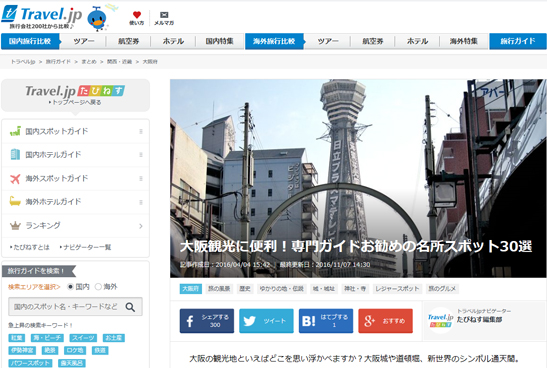Expand the 海外ホテルガイド menu handle

point(141,202)
